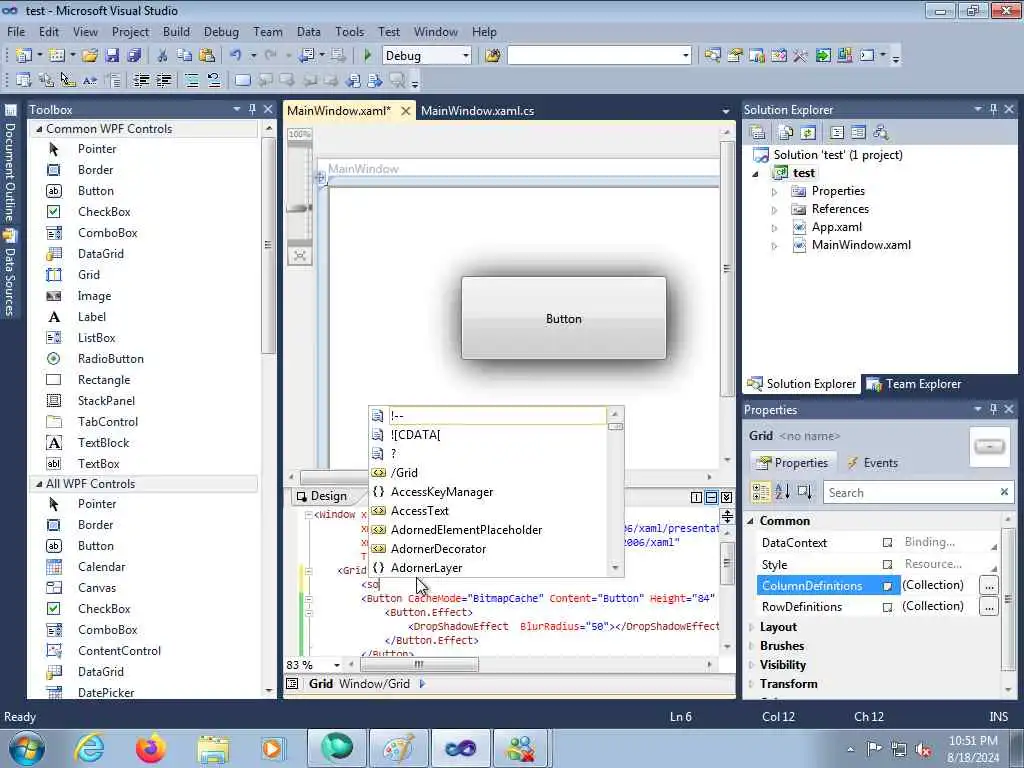Collapse the XAML pane with the chevron button
1024x768 pixels.
click(726, 498)
